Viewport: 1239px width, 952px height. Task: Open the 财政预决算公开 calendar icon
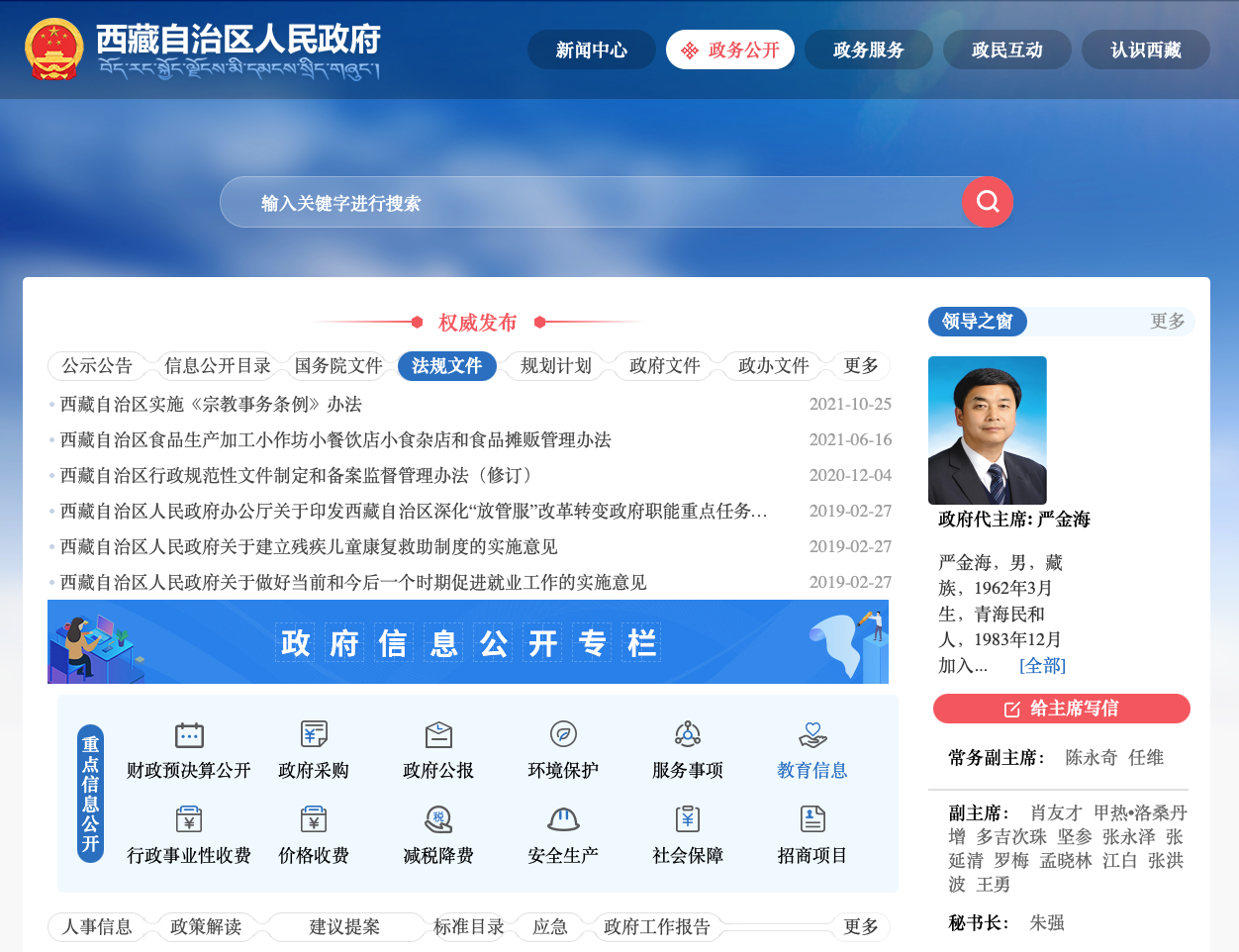click(x=189, y=735)
